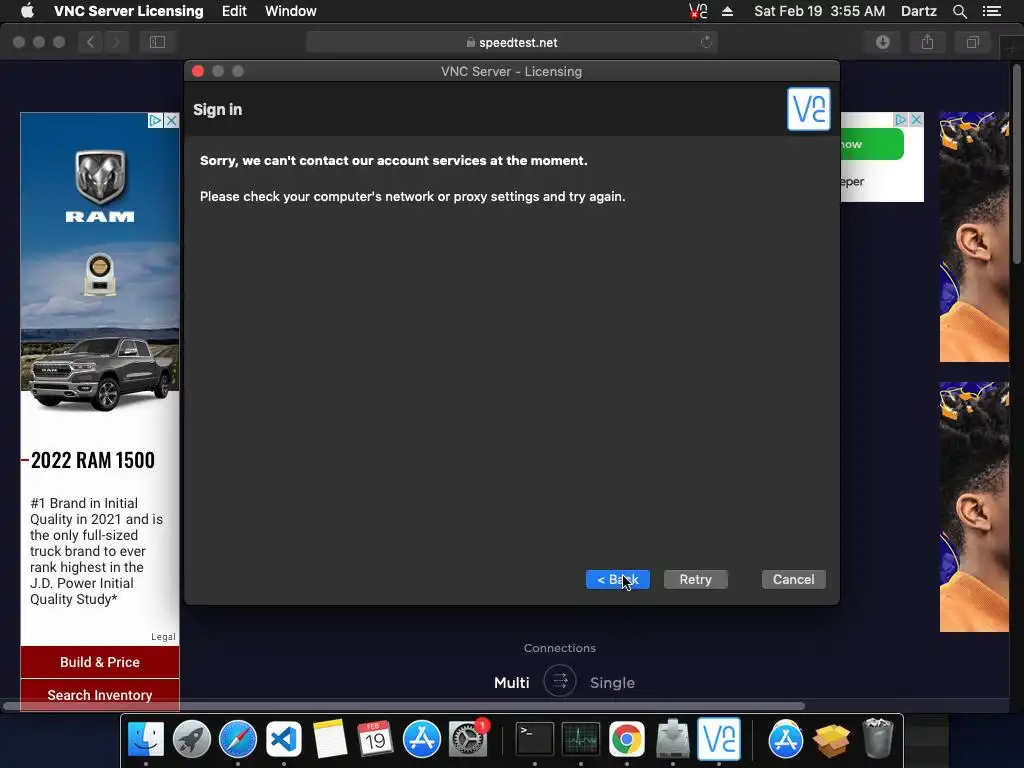This screenshot has height=768, width=1024.
Task: Click Search Inventory in RAM ad
Action: click(x=100, y=695)
